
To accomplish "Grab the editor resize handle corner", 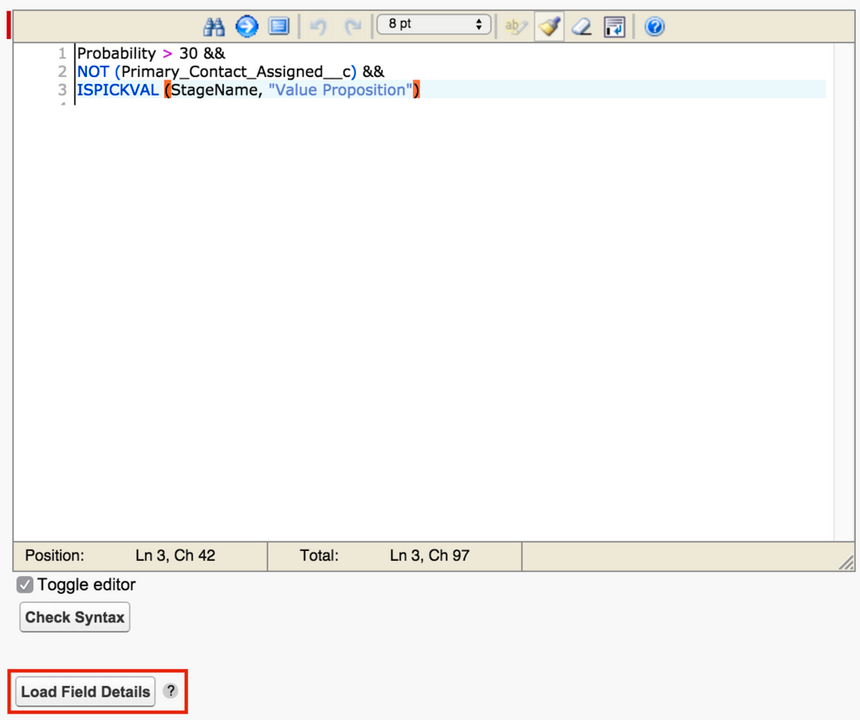I will 846,563.
